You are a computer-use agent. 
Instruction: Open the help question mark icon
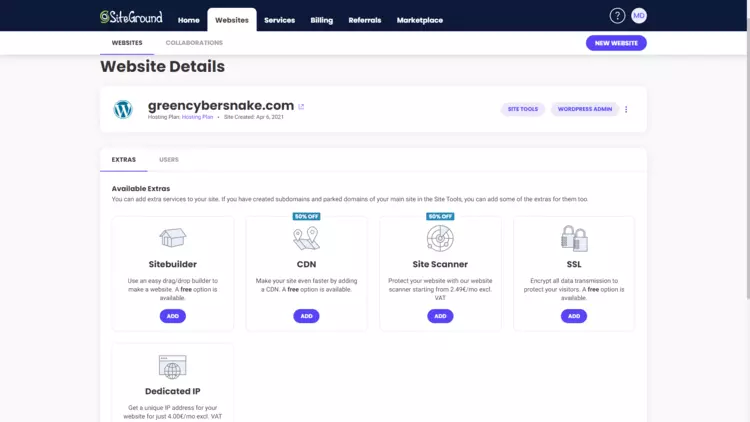pos(617,16)
